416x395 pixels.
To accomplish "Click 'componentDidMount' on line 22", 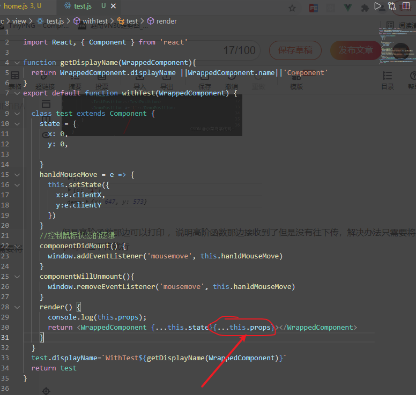I will click(x=74, y=246).
